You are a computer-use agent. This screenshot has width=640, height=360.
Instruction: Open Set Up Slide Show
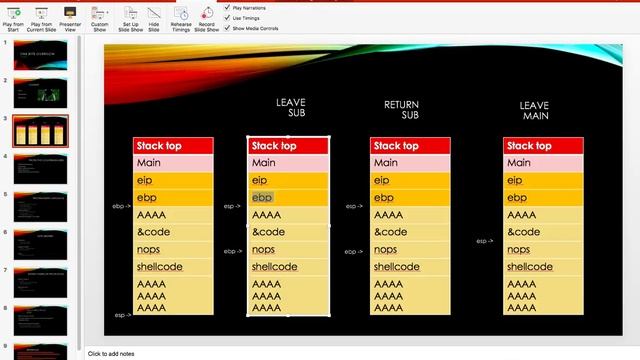[131, 19]
